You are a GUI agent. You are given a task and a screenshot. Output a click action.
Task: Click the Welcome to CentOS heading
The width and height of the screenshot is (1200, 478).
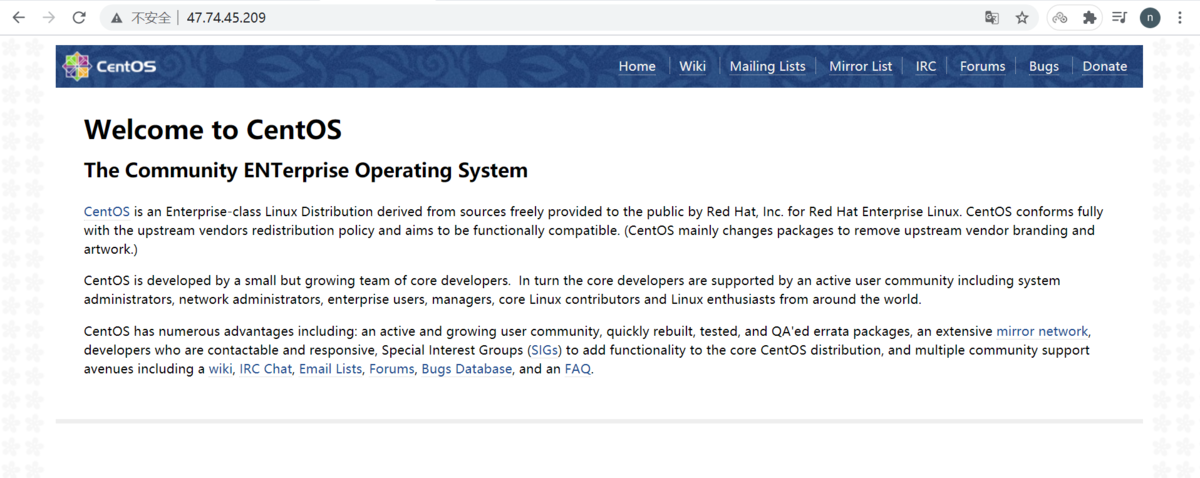pos(213,130)
